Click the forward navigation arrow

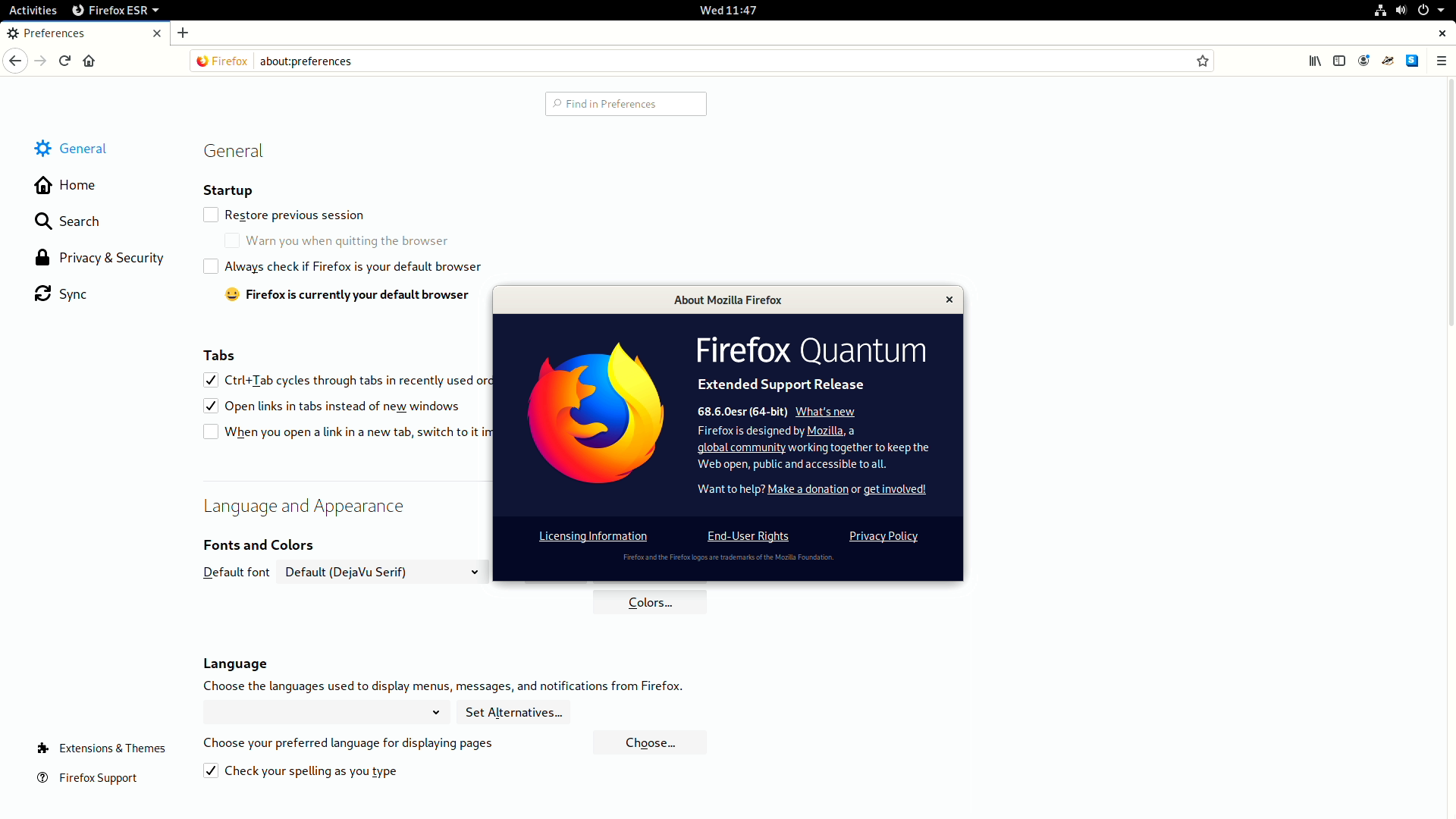coord(41,61)
